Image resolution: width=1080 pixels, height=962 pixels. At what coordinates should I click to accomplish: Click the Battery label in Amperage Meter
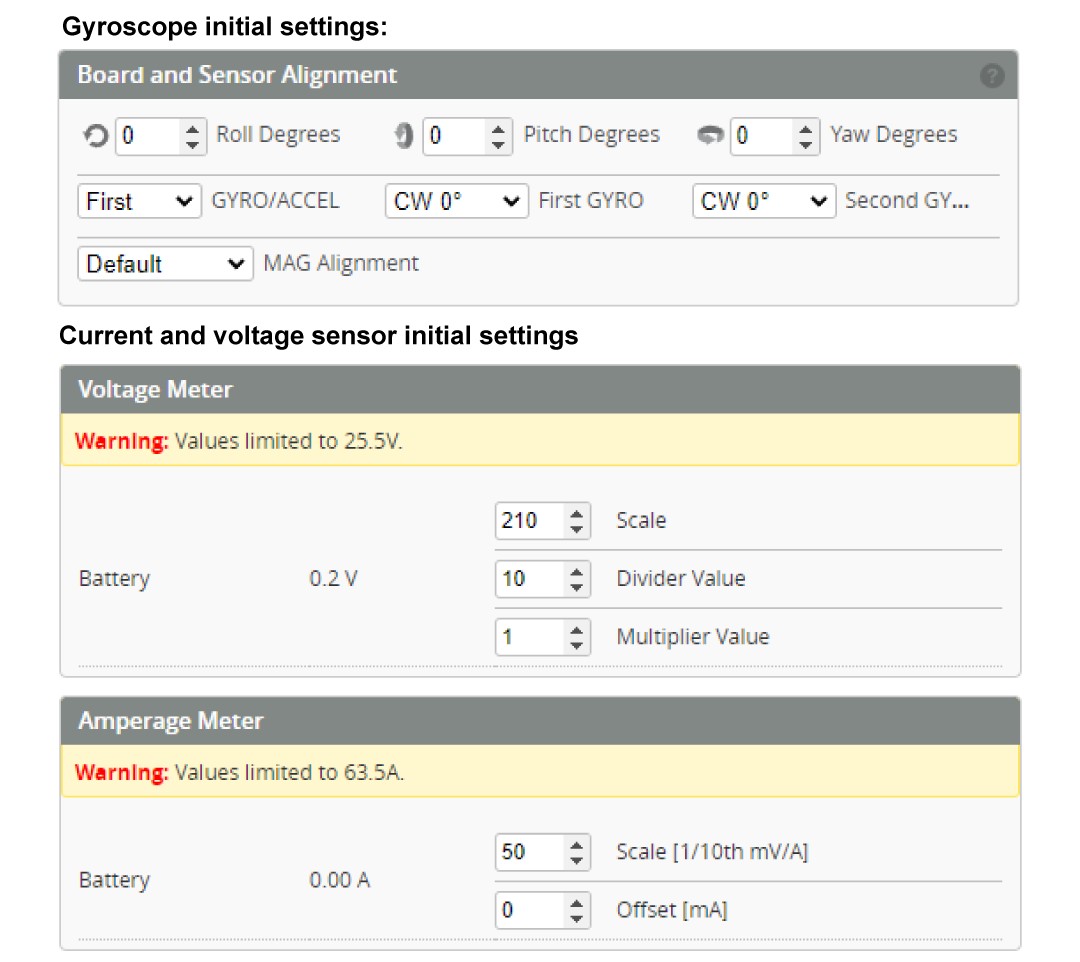coord(114,881)
